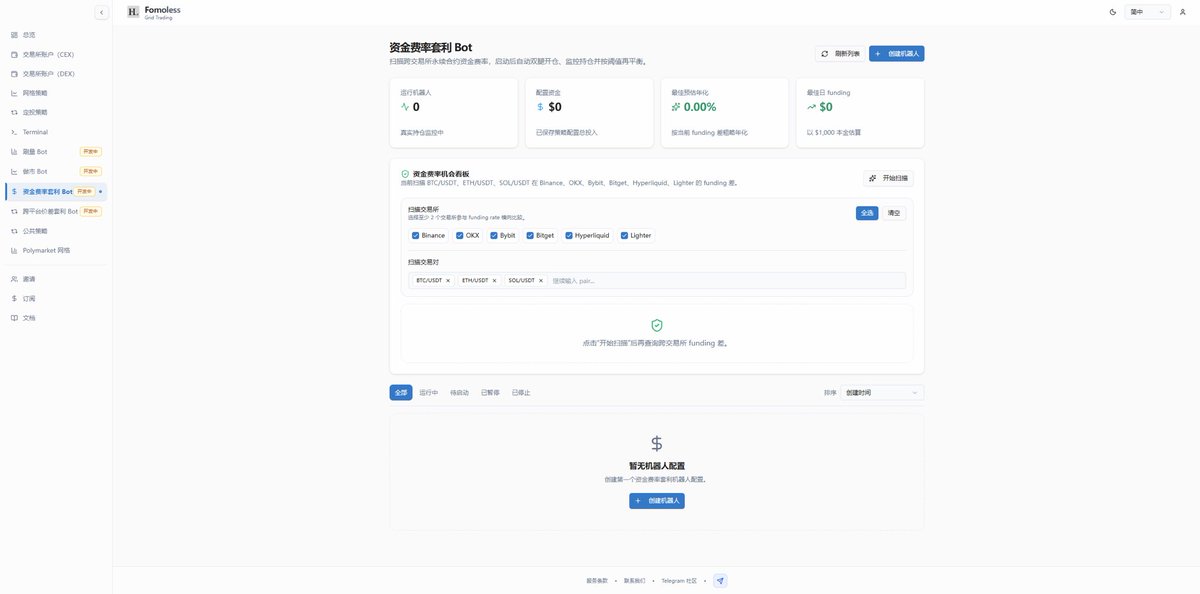This screenshot has width=1200, height=594.
Task: Click the 清空 clear button
Action: (x=894, y=212)
